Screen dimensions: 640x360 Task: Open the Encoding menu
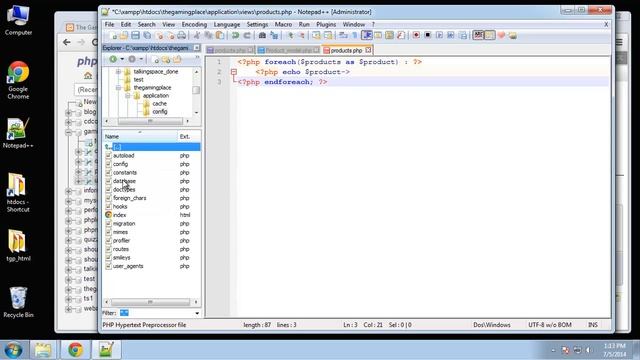click(x=194, y=24)
